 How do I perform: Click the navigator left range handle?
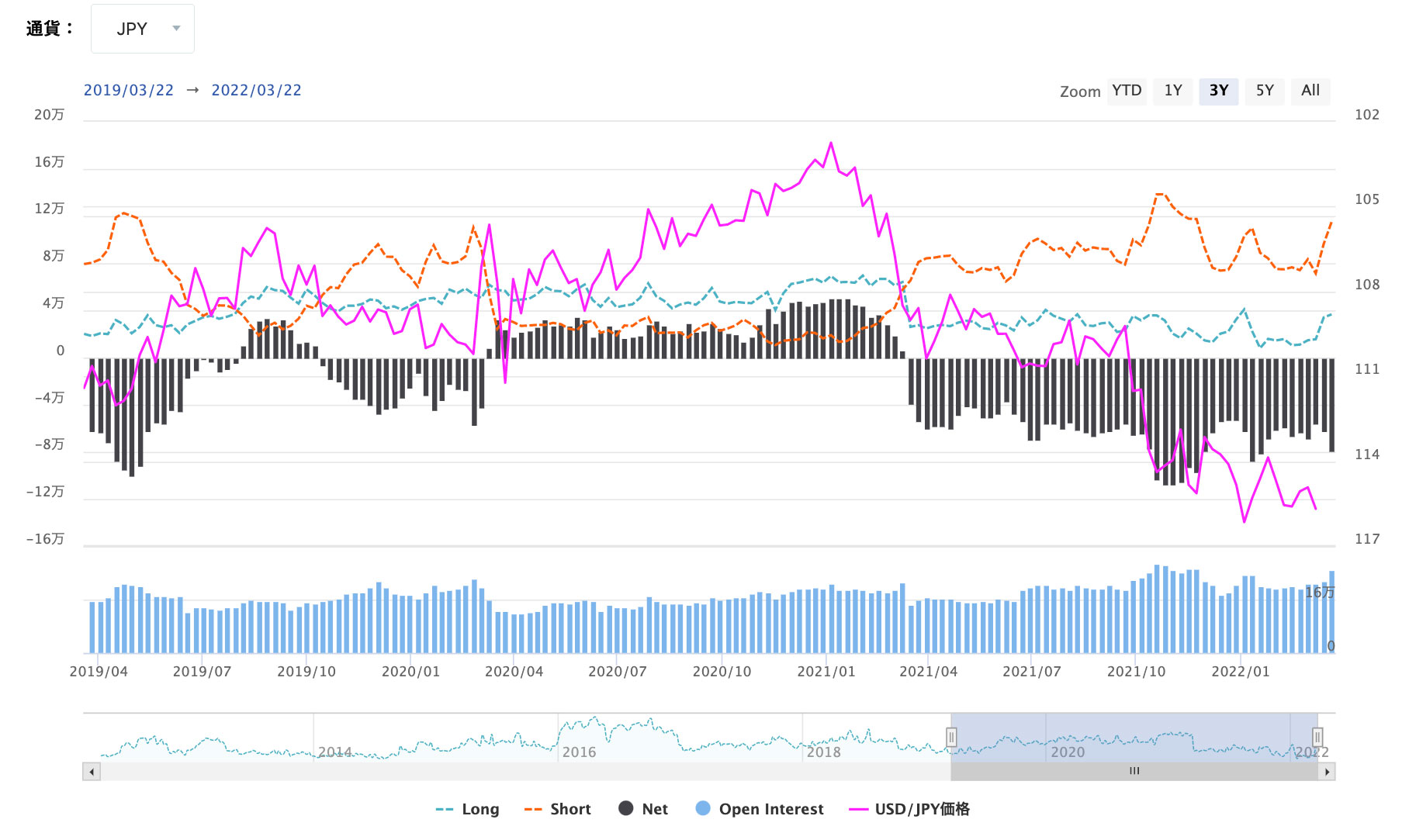pos(951,737)
